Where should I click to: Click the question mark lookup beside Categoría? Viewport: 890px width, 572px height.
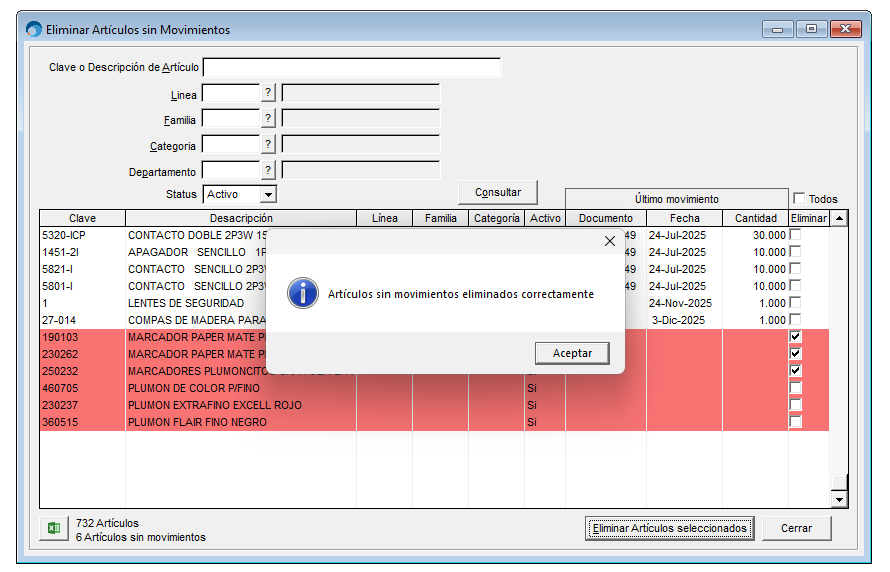(268, 144)
